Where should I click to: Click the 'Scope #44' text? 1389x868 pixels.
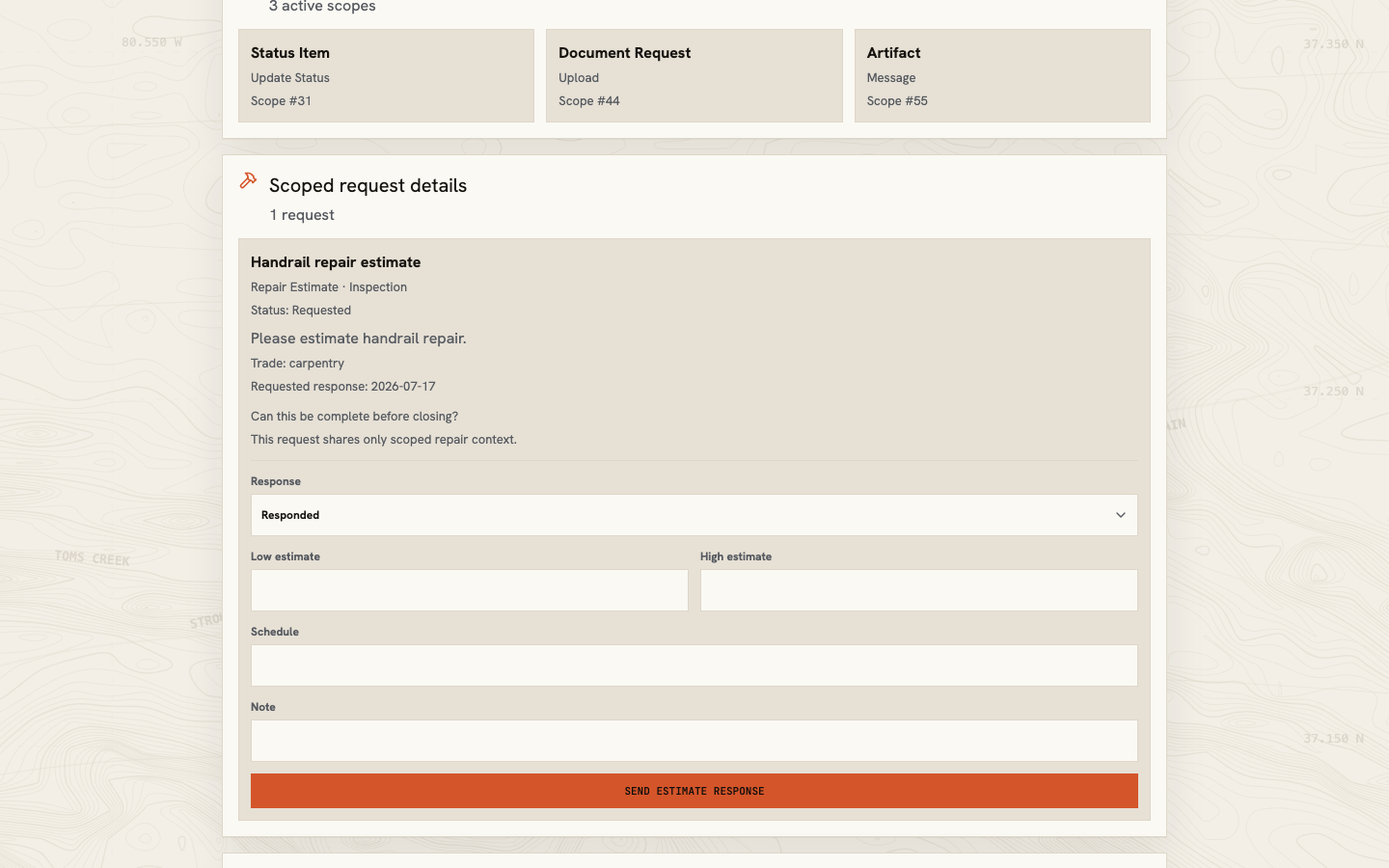click(x=589, y=101)
